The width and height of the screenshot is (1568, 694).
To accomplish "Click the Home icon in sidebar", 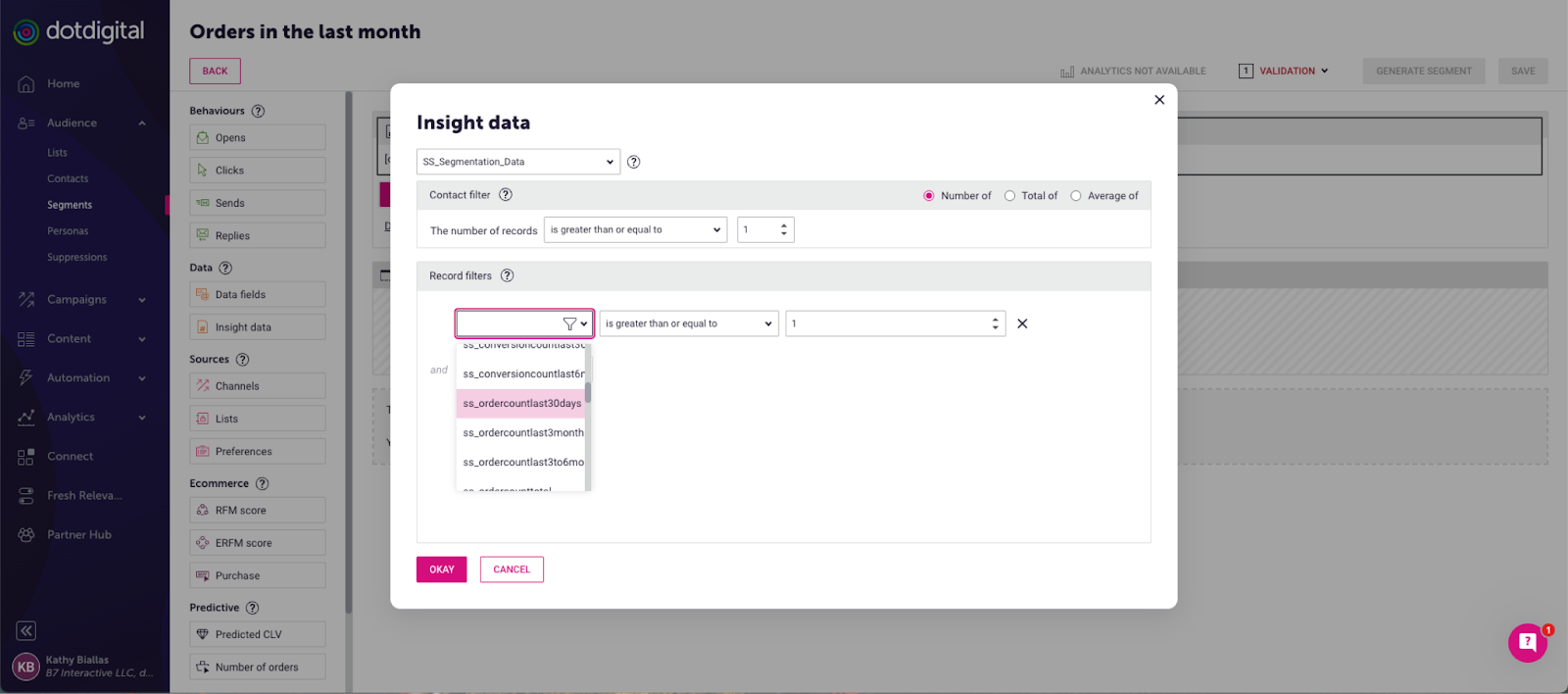I will point(26,84).
